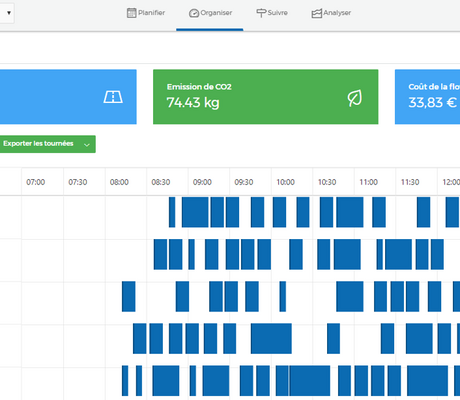460x400 pixels.
Task: Select the Coût de la flotte card
Action: click(x=427, y=97)
